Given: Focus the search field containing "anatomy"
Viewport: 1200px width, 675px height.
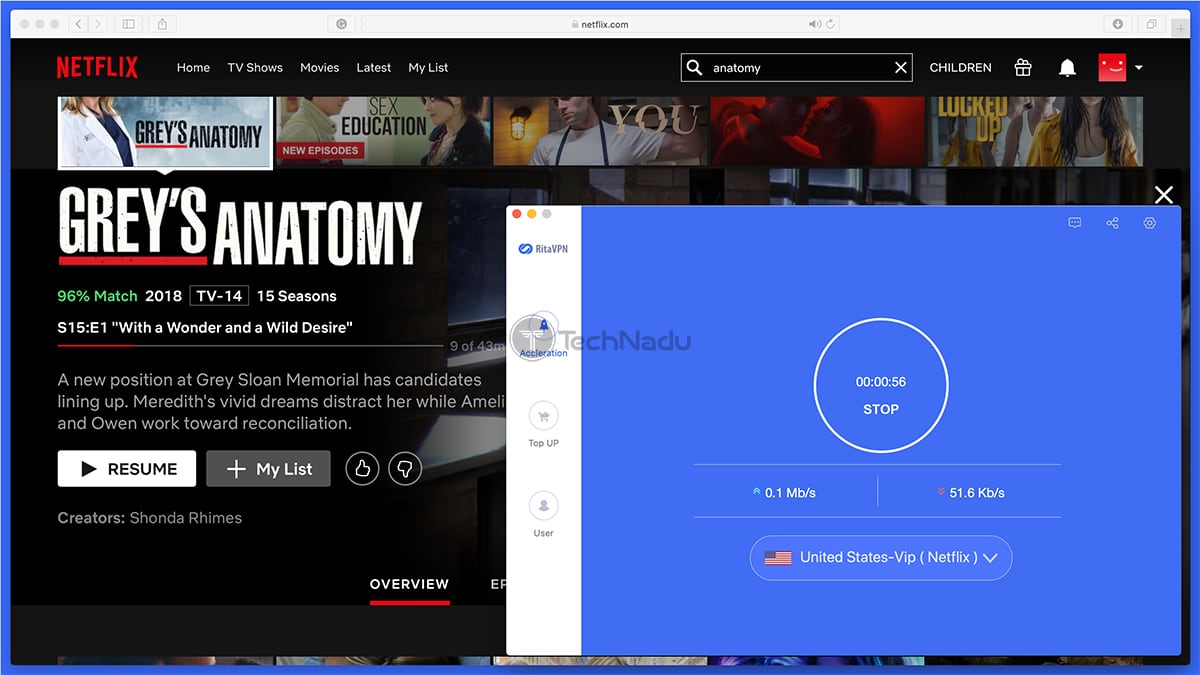Looking at the screenshot, I should [x=798, y=68].
